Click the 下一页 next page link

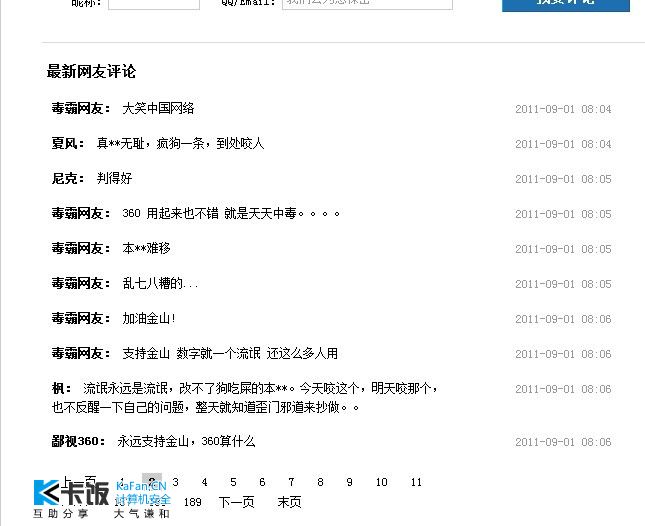pos(237,502)
